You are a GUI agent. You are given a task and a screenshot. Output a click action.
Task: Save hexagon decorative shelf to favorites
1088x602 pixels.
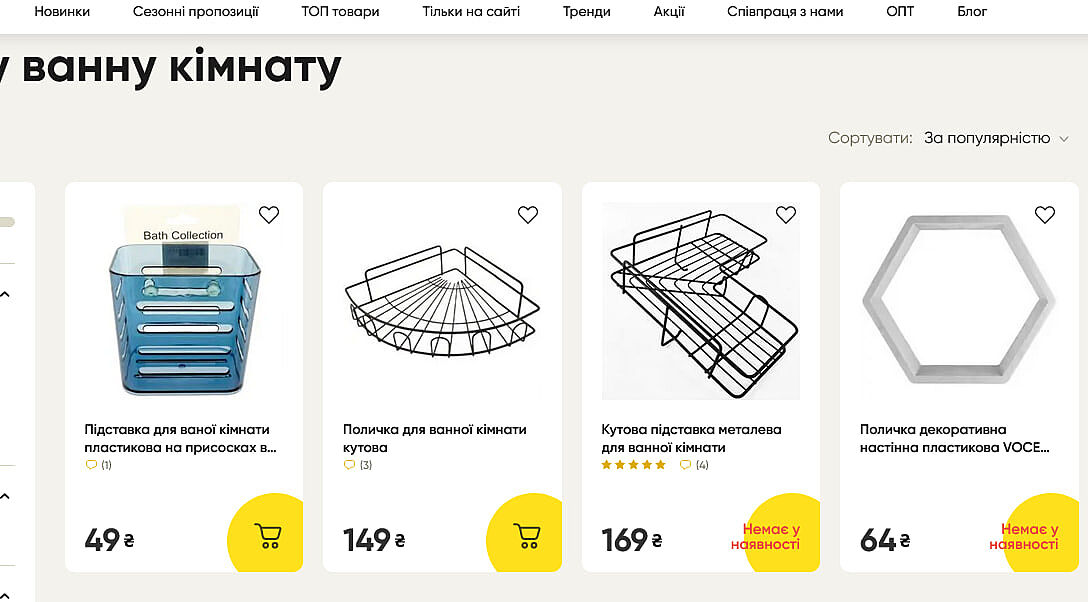tap(1045, 214)
